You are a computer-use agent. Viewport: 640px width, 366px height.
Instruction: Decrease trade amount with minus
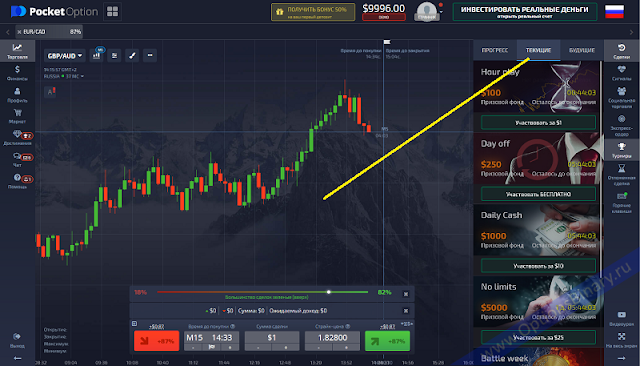point(258,347)
